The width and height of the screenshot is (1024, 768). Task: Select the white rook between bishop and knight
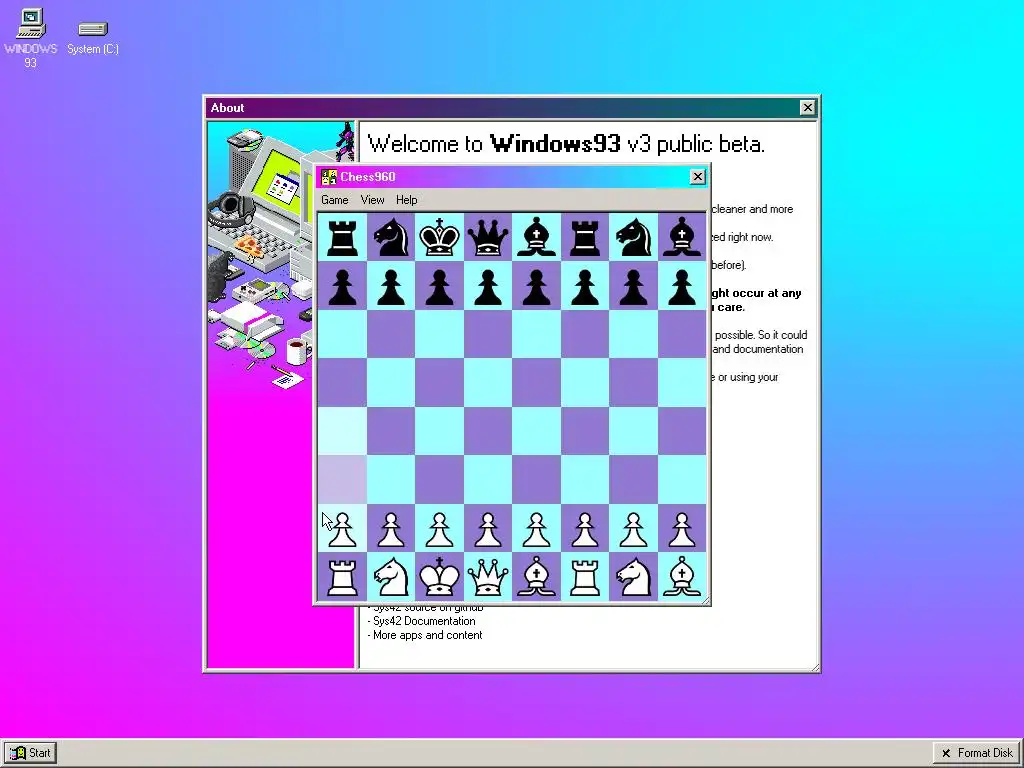tap(584, 577)
